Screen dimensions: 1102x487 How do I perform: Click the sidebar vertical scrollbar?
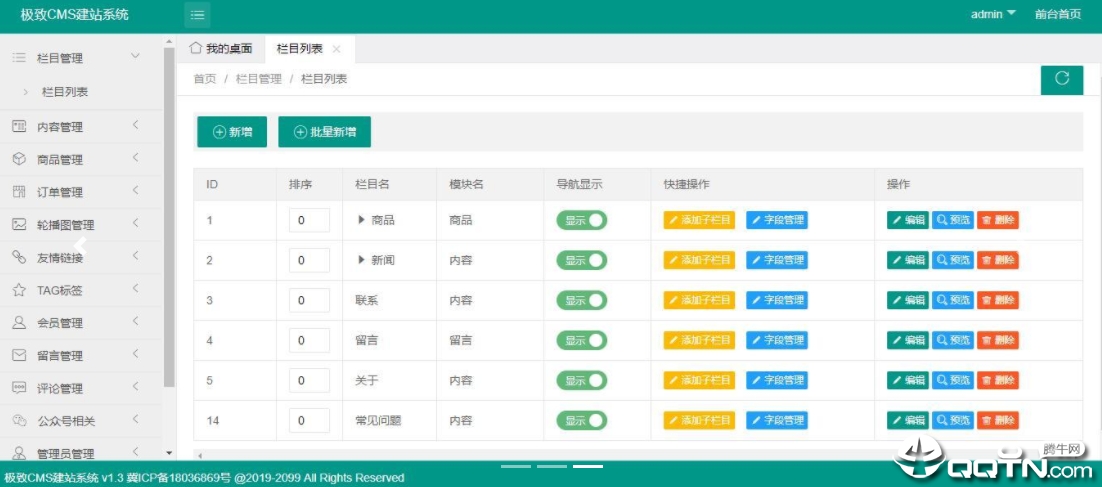[169, 220]
